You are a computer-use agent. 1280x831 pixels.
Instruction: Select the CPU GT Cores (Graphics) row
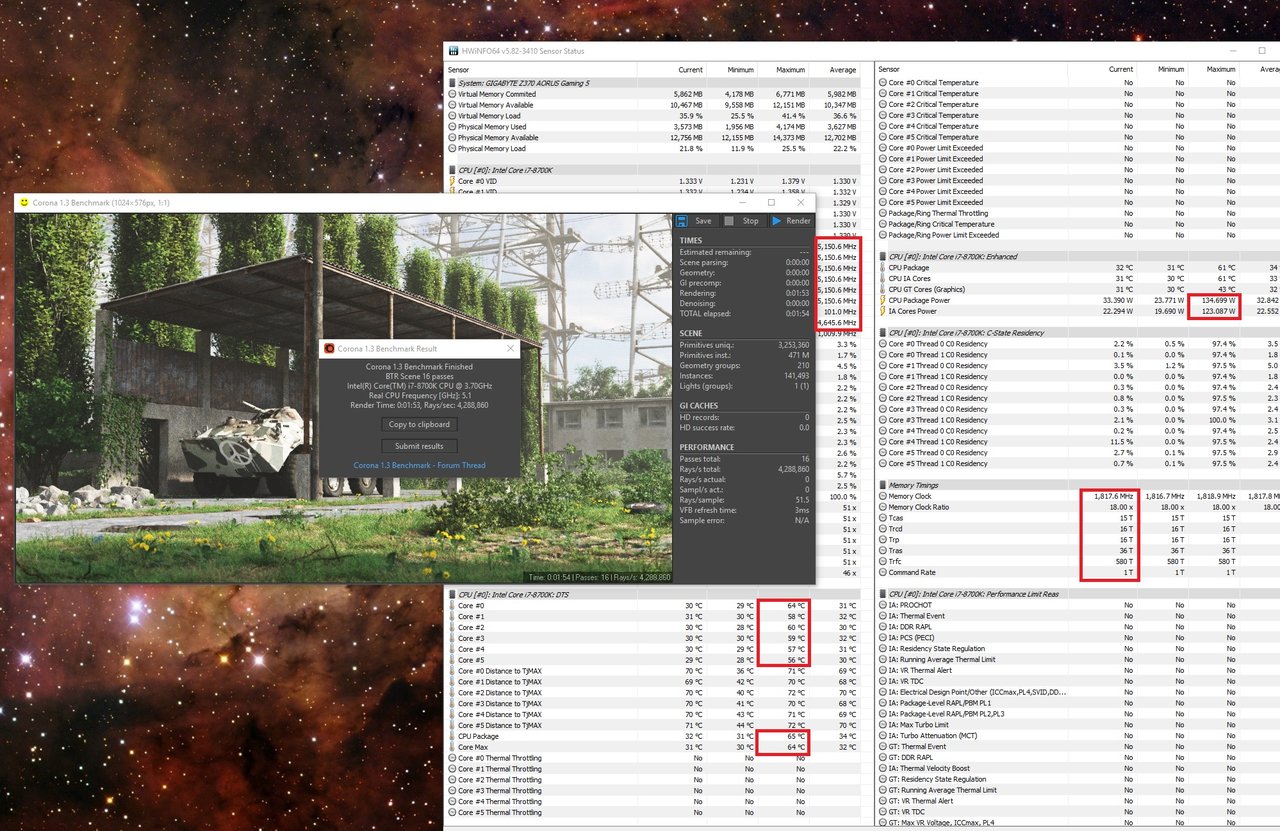[1077, 290]
